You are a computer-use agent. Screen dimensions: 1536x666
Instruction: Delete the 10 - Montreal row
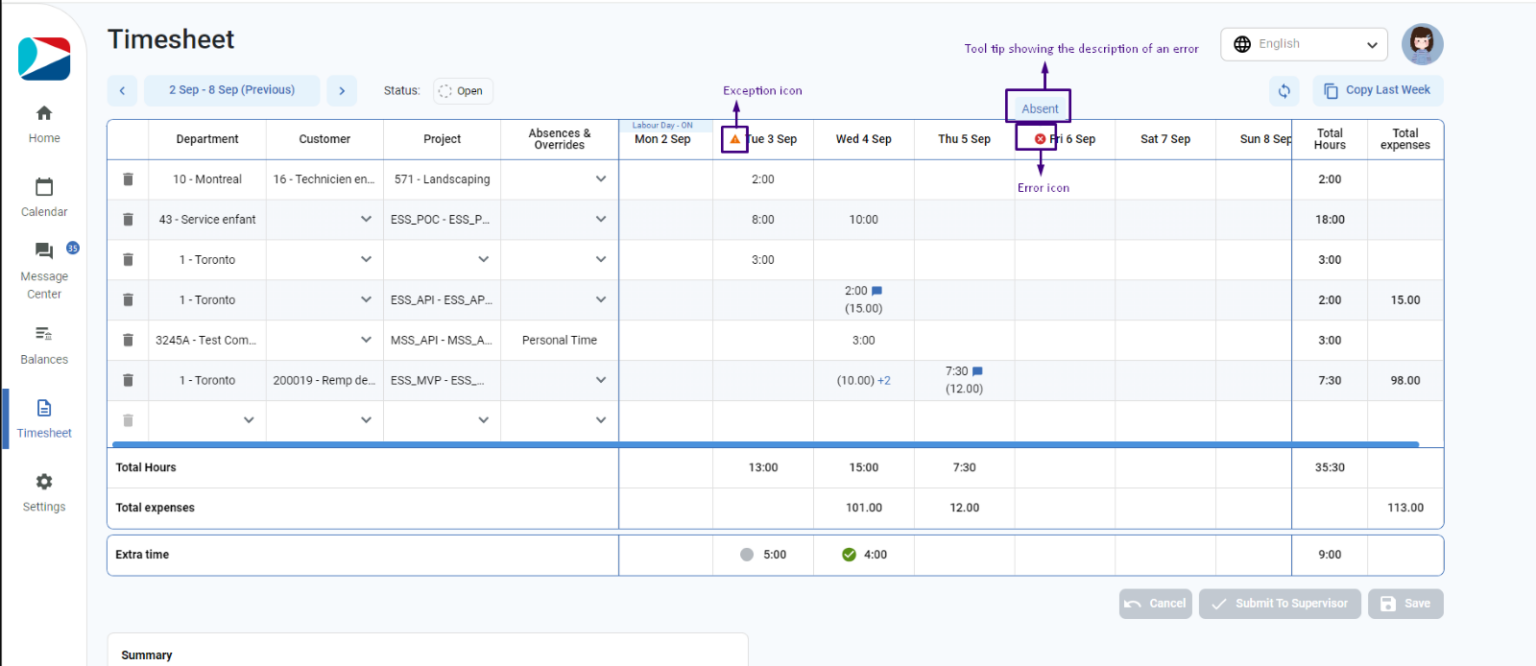click(128, 179)
